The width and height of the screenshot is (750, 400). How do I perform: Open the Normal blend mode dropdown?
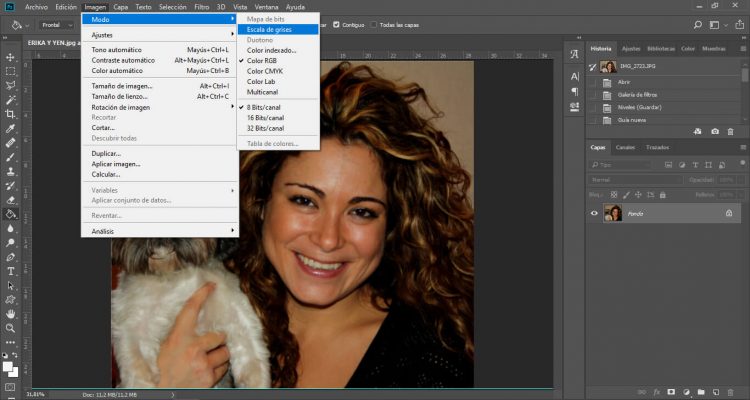point(635,180)
